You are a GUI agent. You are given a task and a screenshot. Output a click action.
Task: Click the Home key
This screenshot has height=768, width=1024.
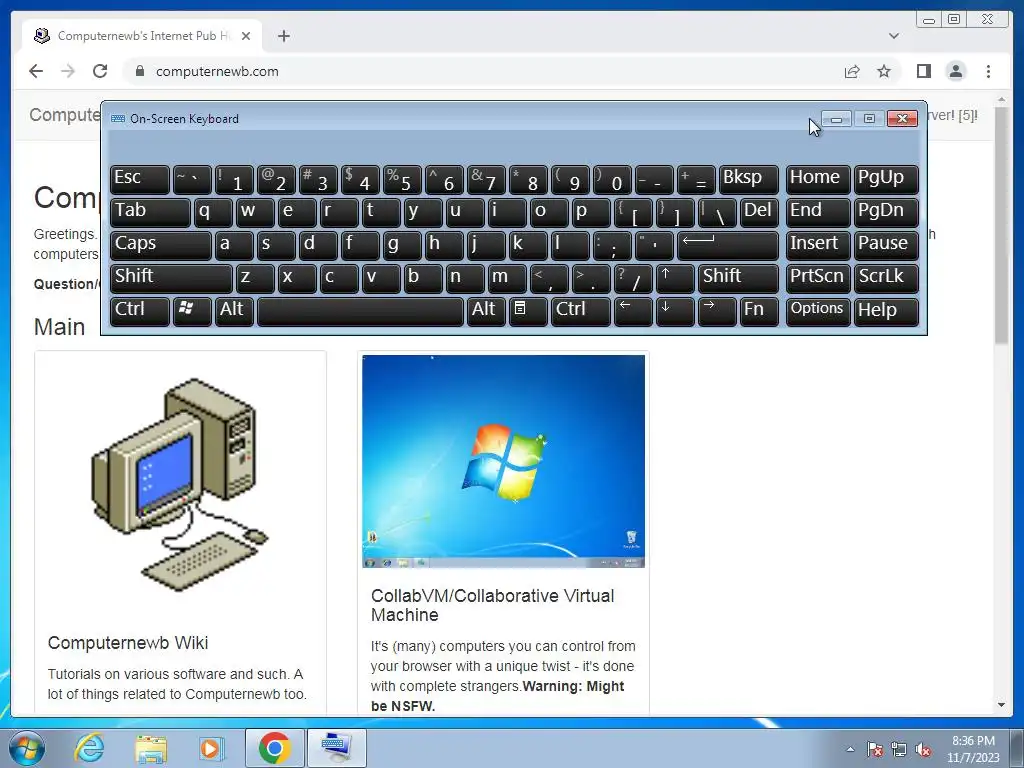coord(818,180)
